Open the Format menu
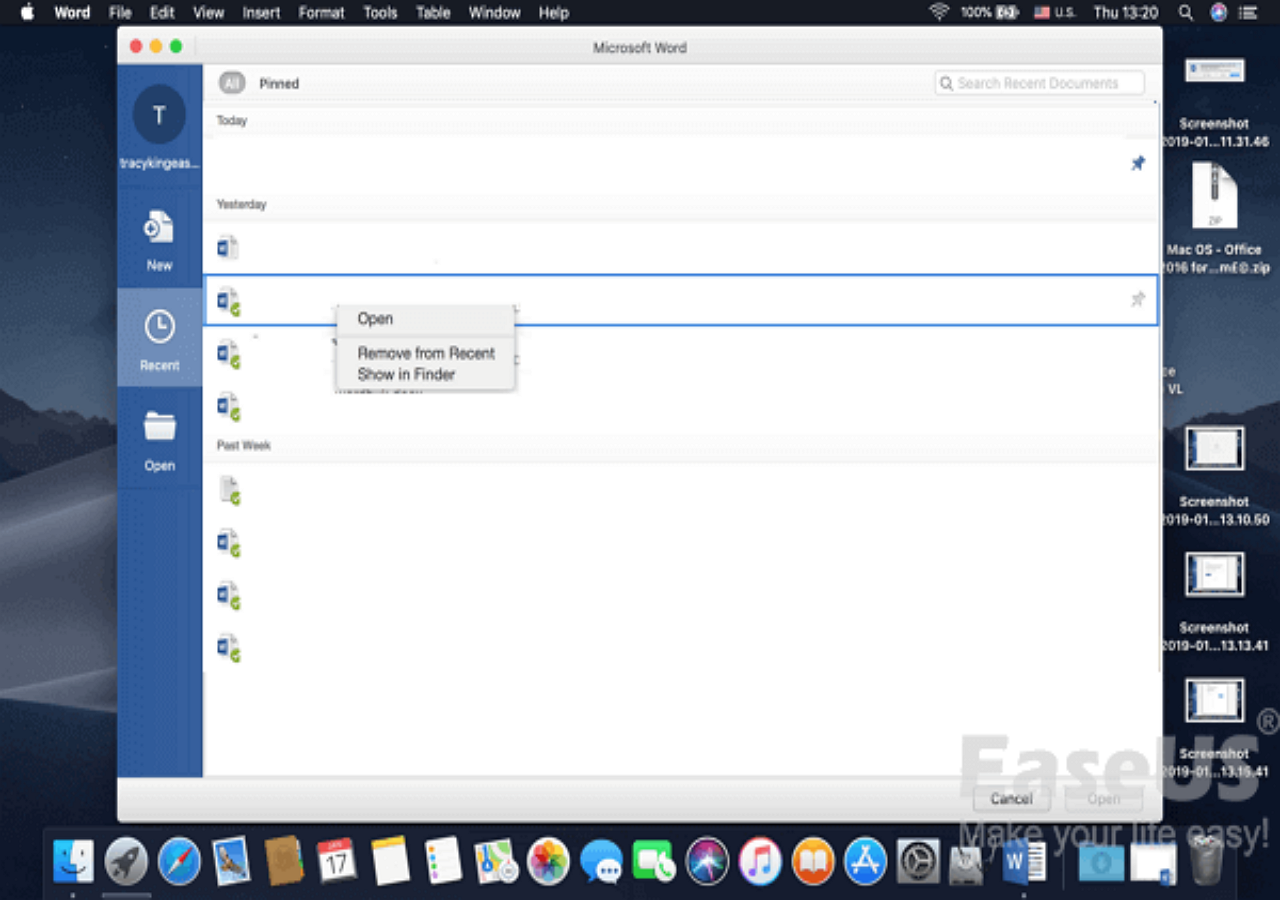Screen dimensions: 1280x900 (321, 13)
